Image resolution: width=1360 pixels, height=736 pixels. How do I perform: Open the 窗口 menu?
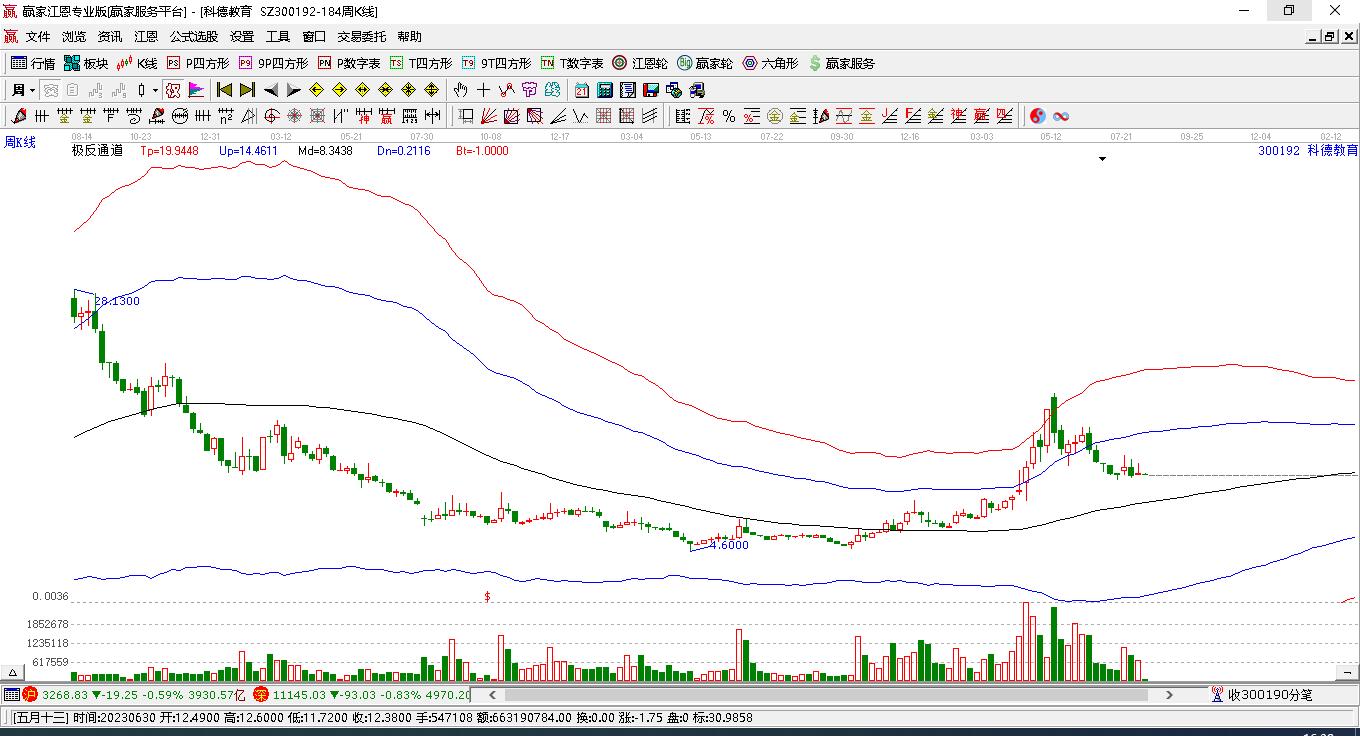point(314,37)
